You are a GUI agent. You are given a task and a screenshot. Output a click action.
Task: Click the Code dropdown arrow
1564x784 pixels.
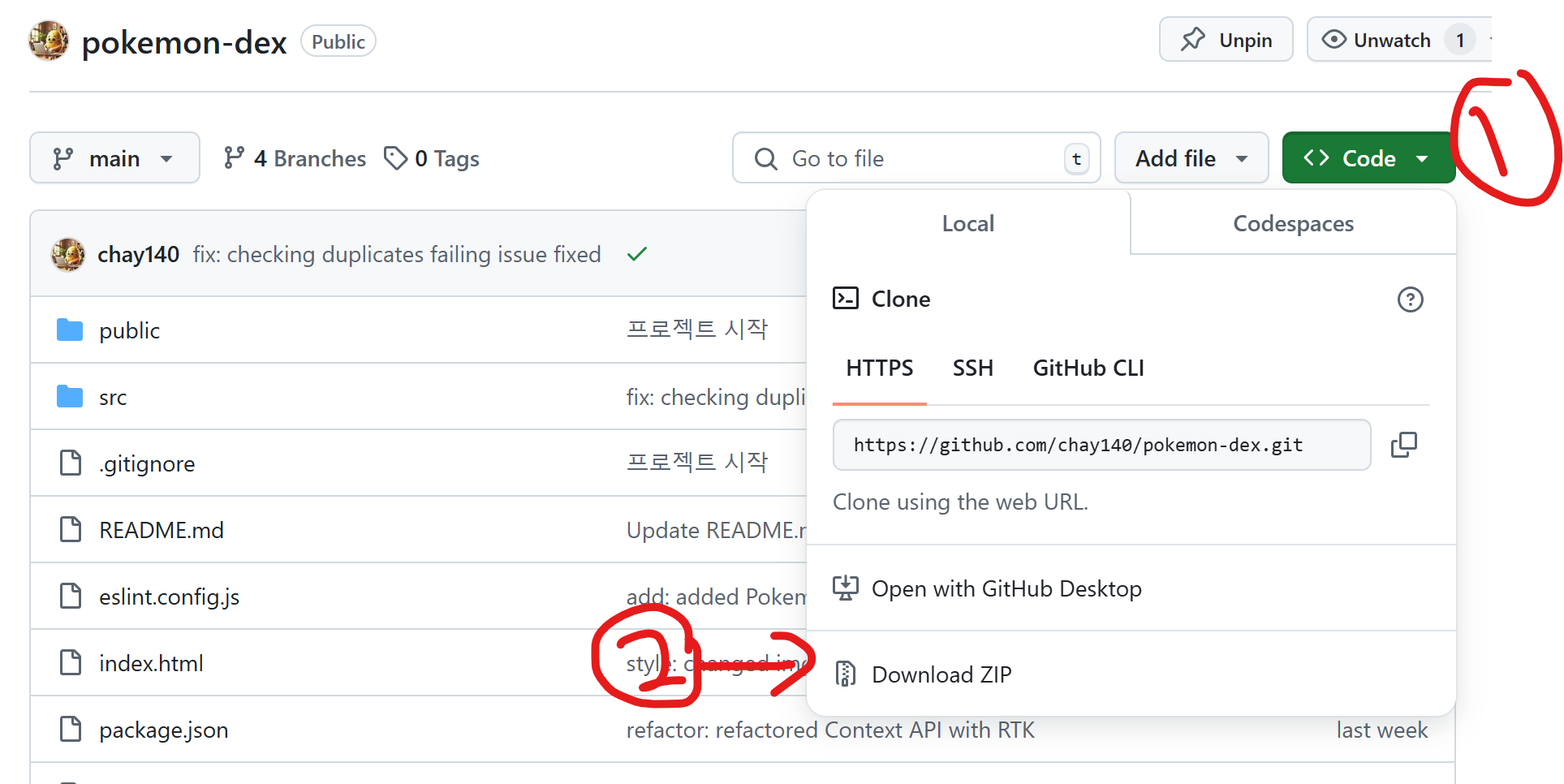pos(1422,159)
